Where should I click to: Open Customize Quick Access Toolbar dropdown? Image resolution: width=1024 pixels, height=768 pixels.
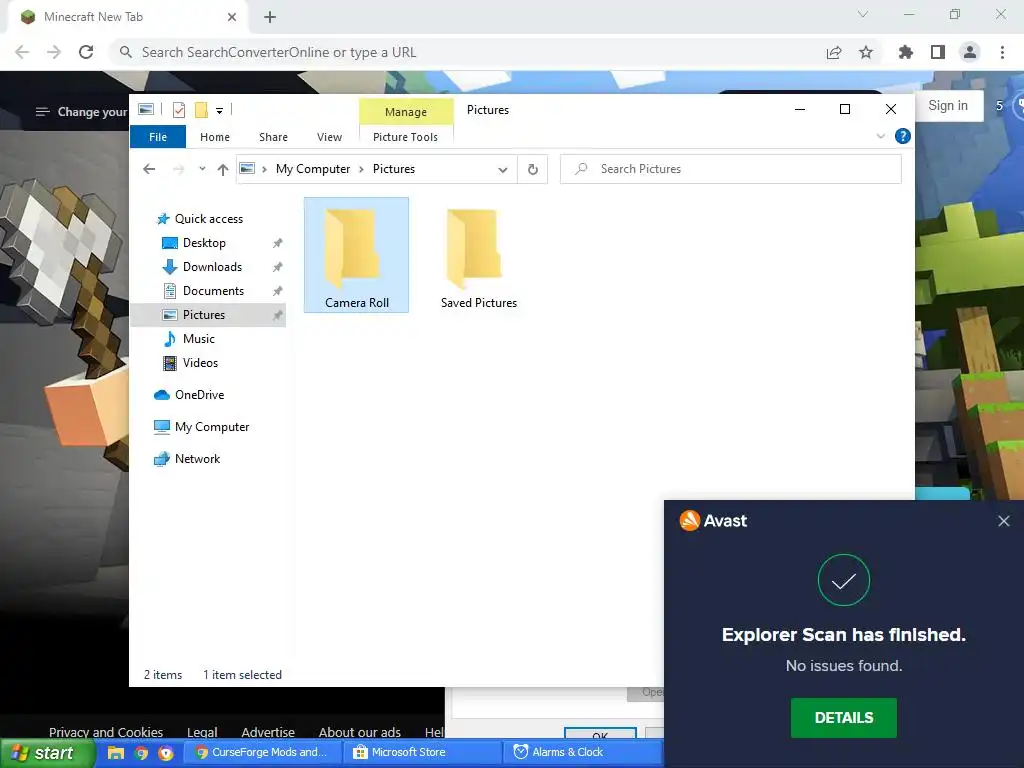[x=219, y=110]
